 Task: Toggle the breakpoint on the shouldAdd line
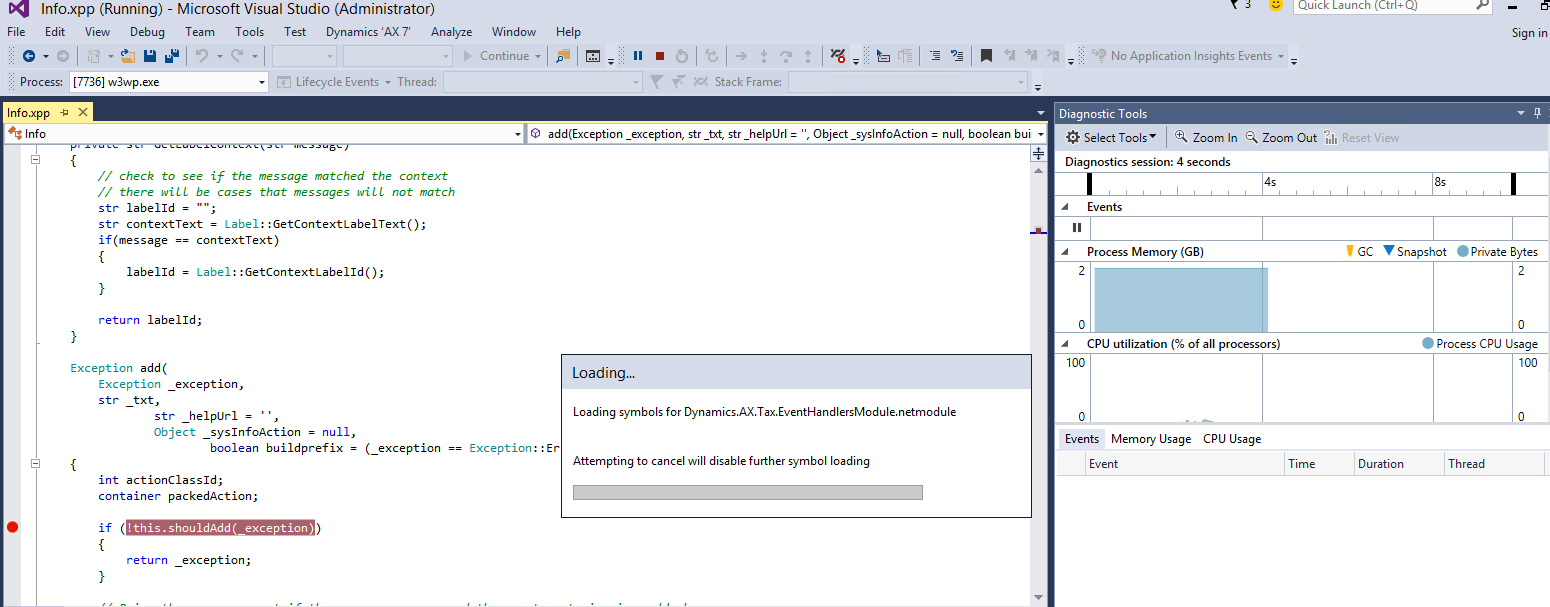(x=13, y=527)
